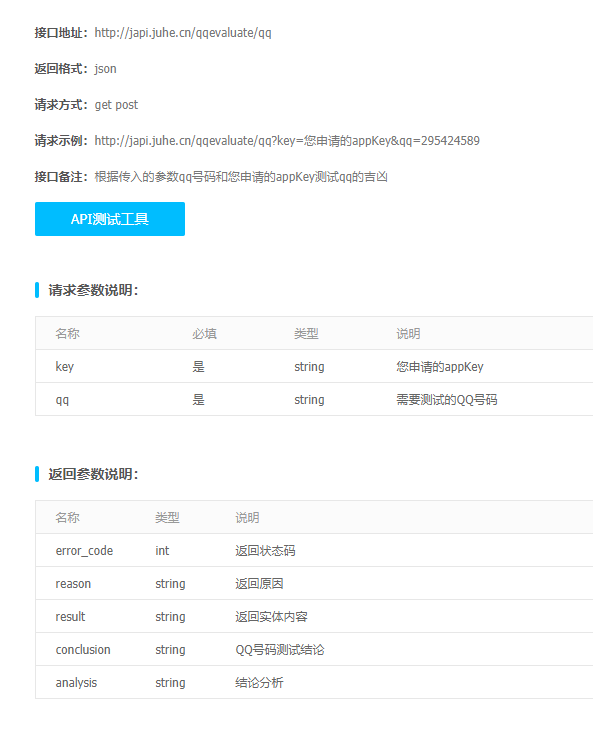Select the analysis name cell
The width and height of the screenshot is (593, 730).
point(76,683)
